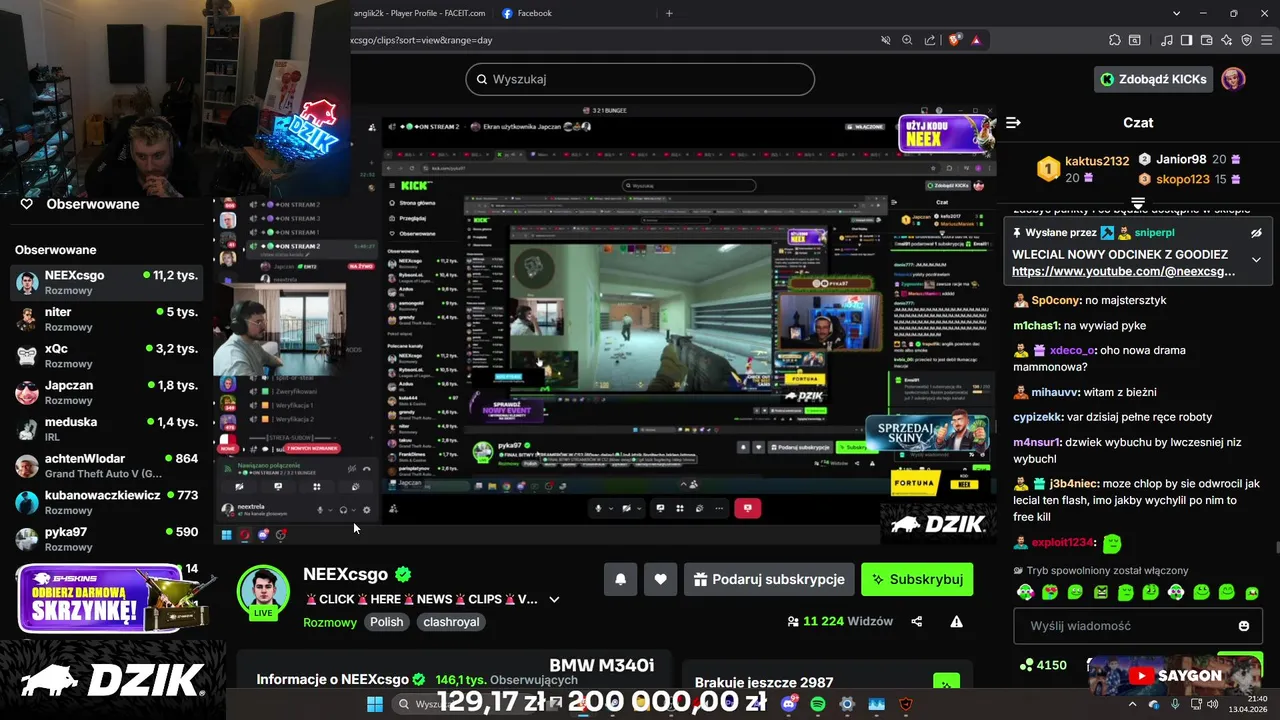The height and width of the screenshot is (720, 1280).
Task: Share the stream via share icon
Action: 917,621
